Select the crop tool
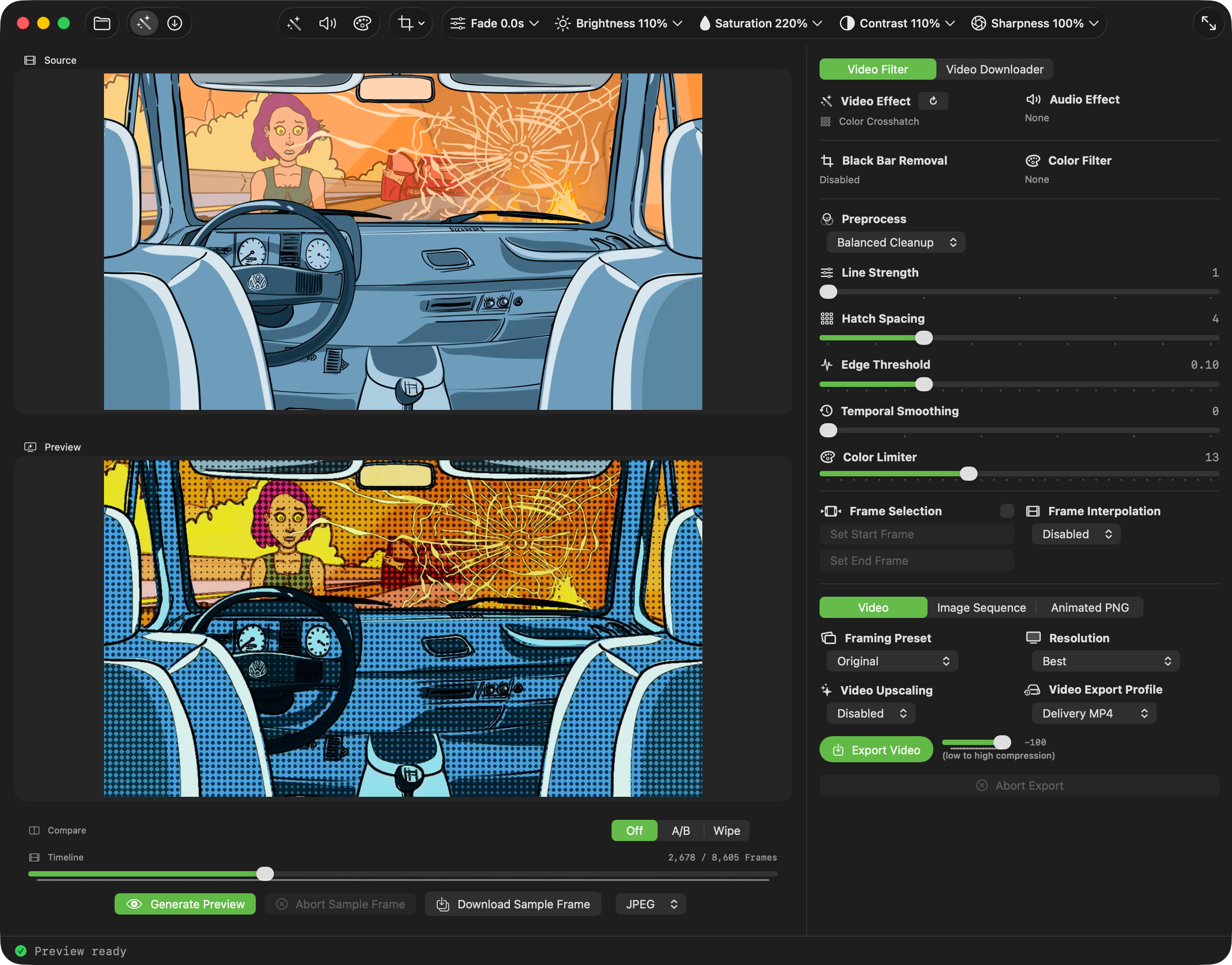This screenshot has height=965, width=1232. click(x=407, y=23)
